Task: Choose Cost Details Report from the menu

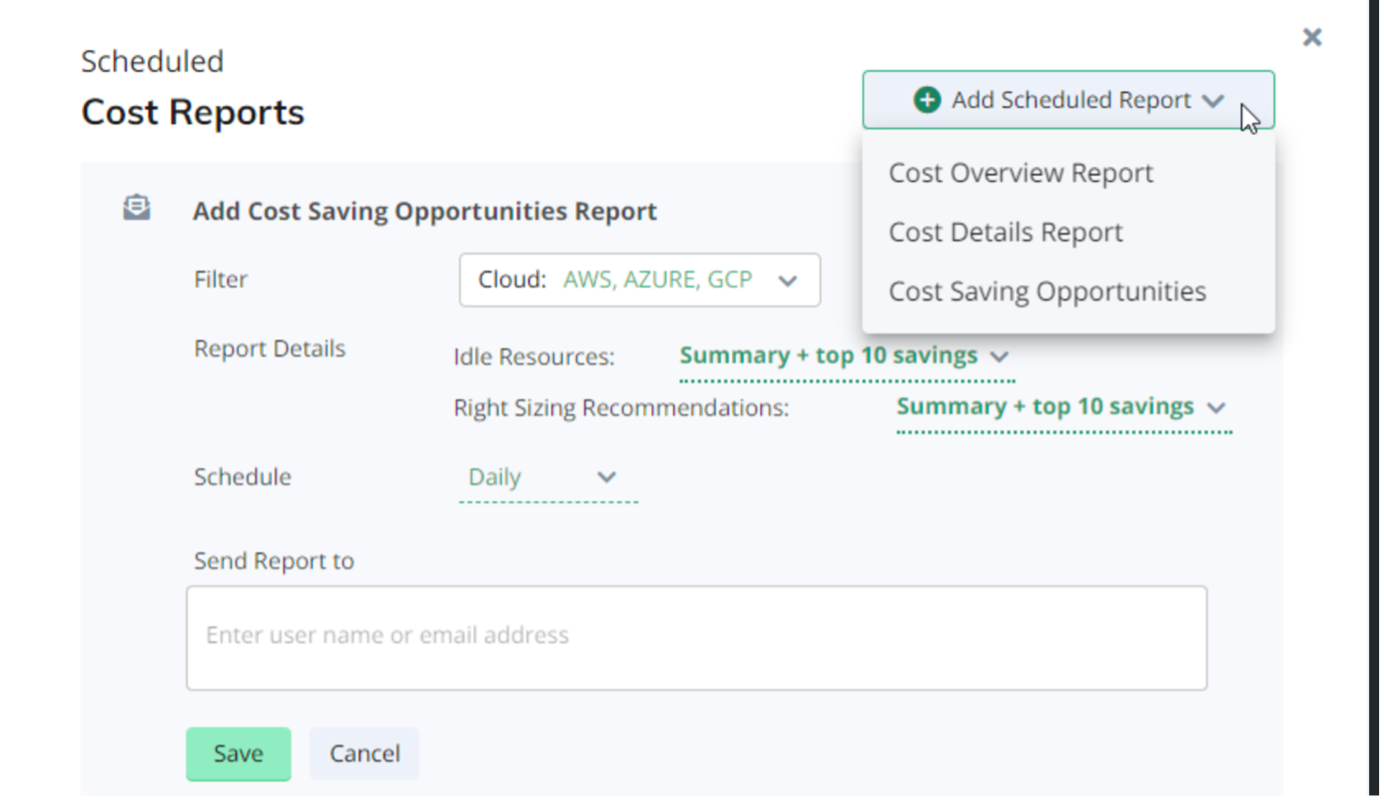Action: click(x=1006, y=232)
